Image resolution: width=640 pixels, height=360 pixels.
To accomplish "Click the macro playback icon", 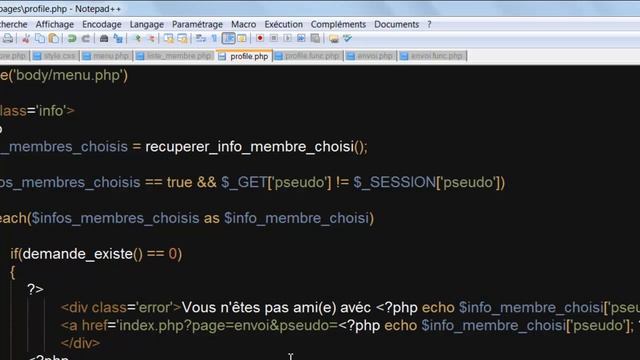I will (x=287, y=38).
